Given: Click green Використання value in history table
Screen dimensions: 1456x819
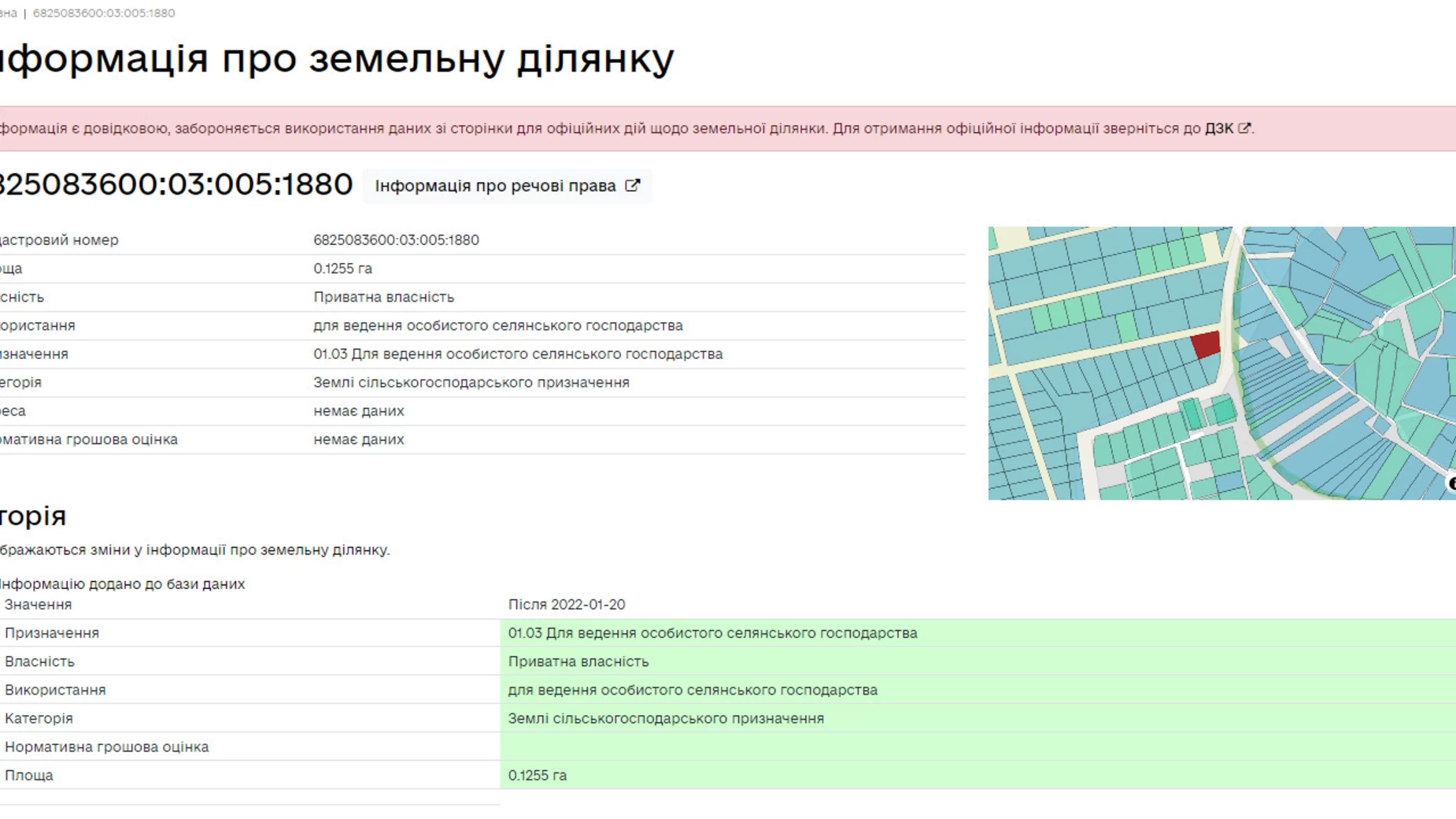Looking at the screenshot, I should coord(692,690).
